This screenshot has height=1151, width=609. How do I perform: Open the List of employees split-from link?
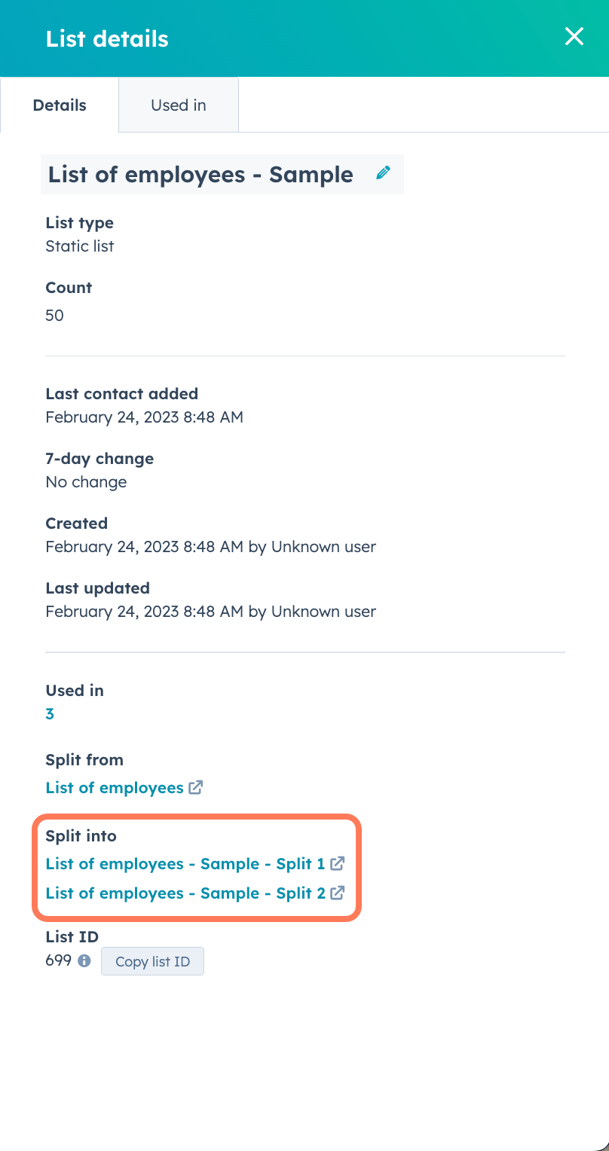coord(114,788)
